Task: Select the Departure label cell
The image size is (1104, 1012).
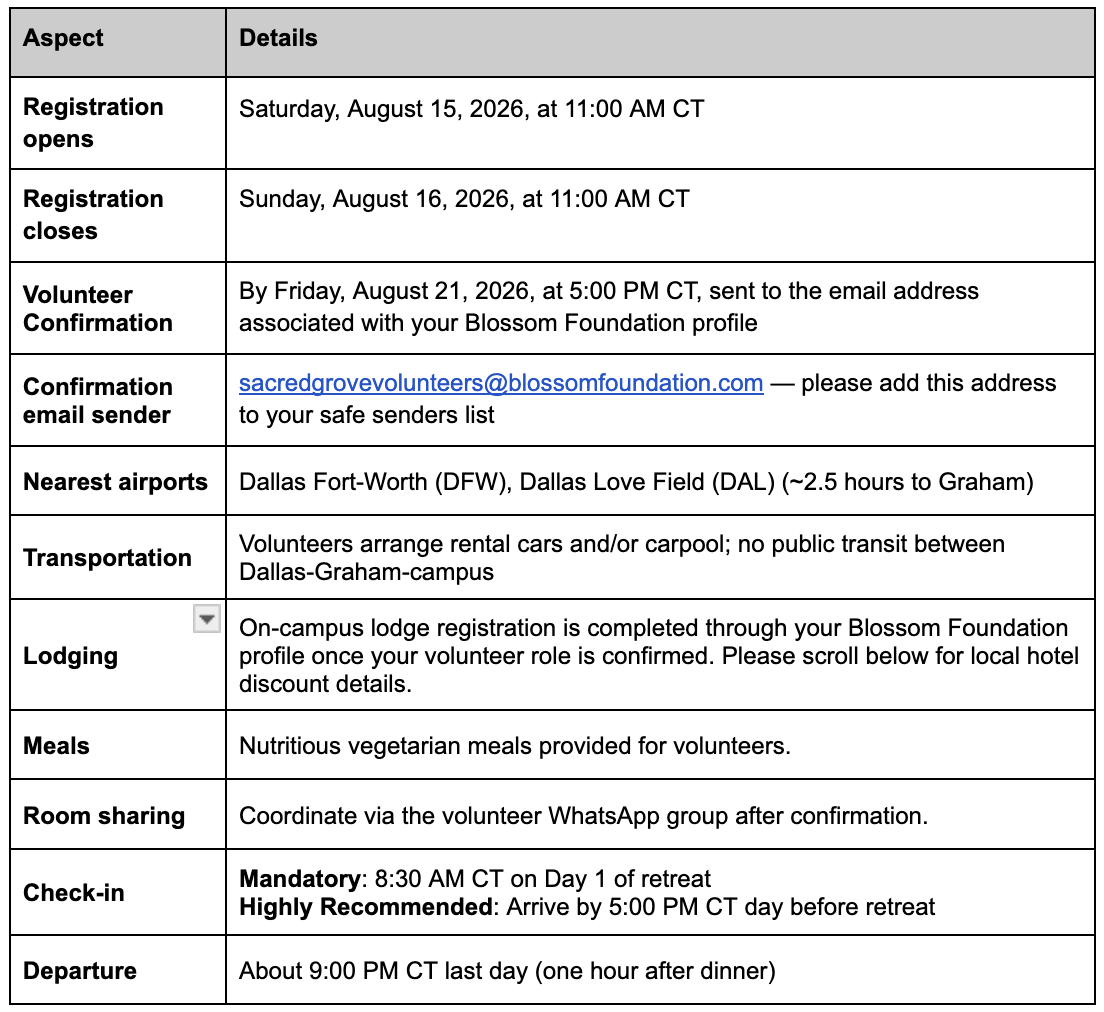Action: coord(118,970)
